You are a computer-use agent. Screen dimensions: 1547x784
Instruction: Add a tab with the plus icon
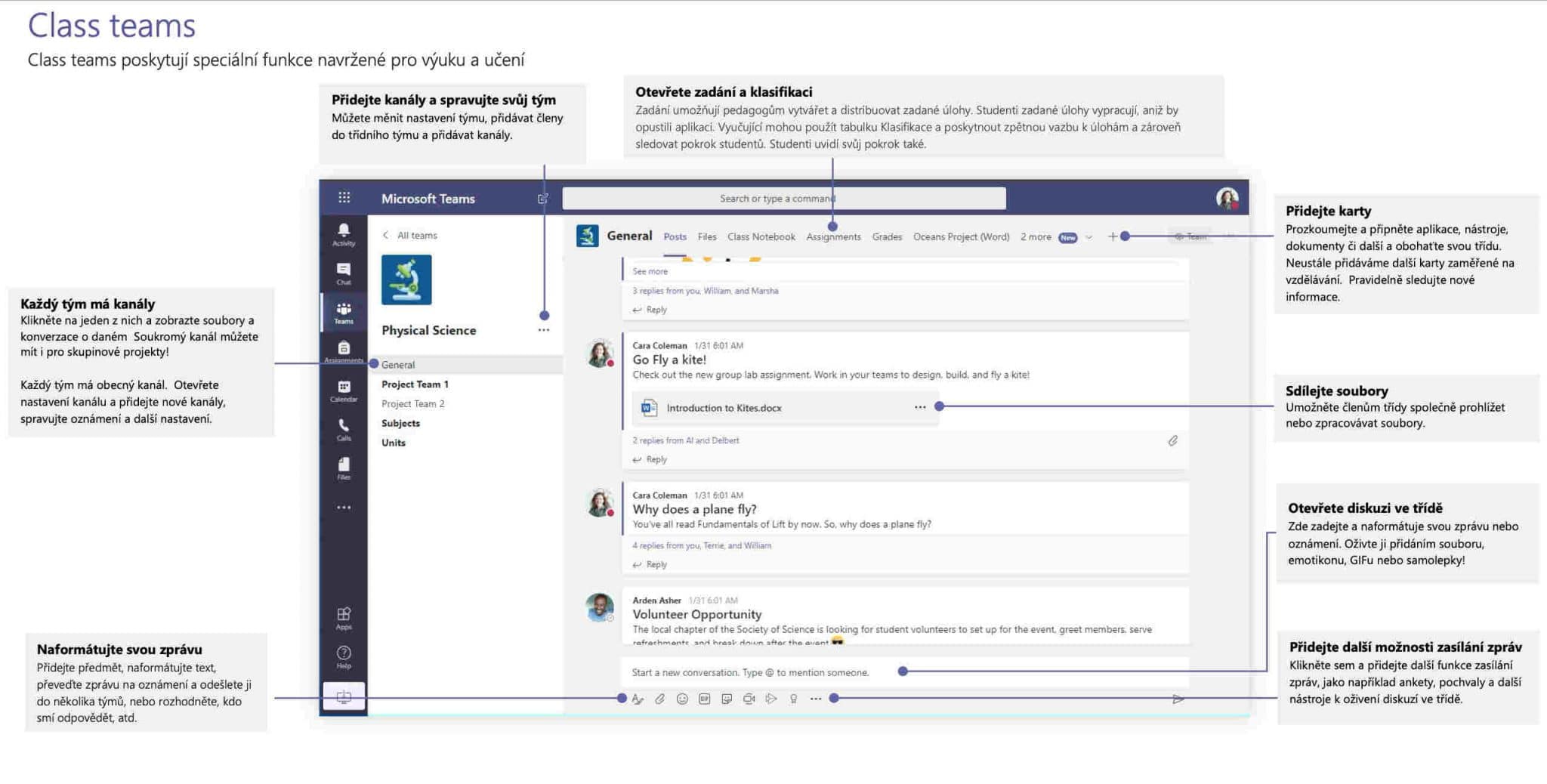[1112, 236]
